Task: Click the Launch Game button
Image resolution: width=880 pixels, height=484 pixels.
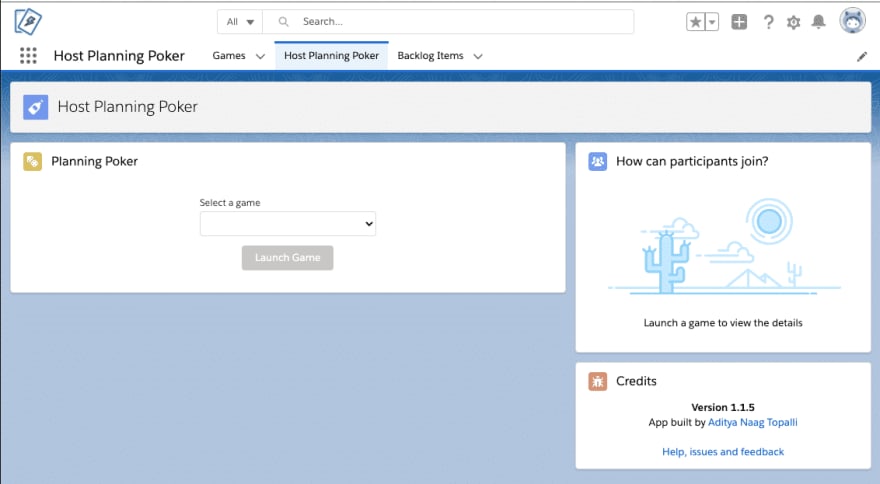Action: pos(287,258)
